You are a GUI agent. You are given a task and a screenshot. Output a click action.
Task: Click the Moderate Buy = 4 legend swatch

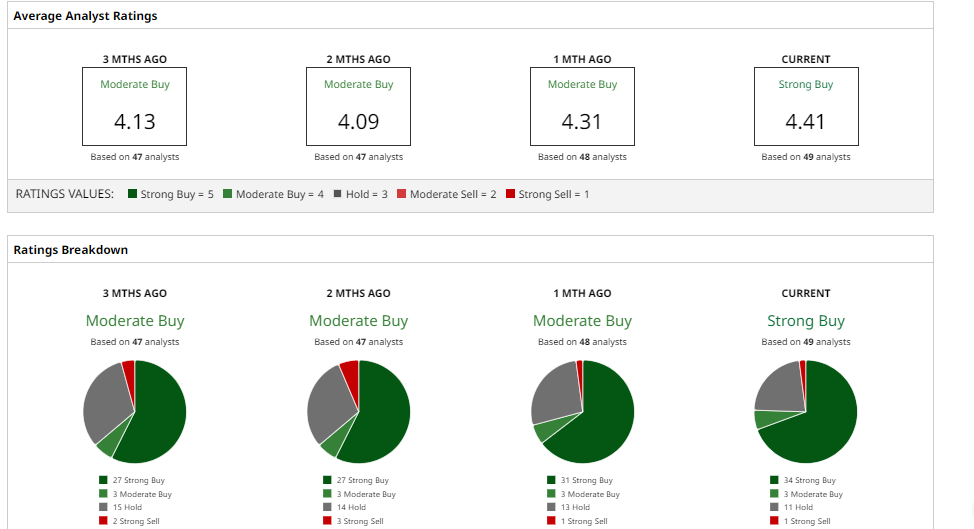tap(228, 194)
